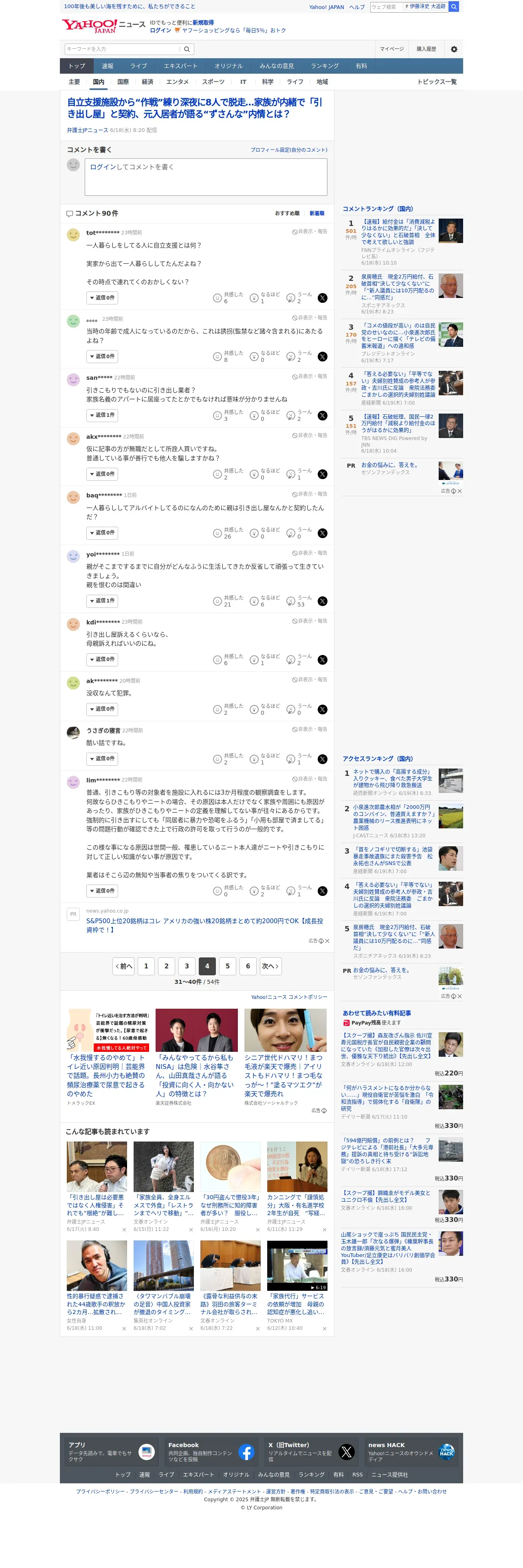
Task: Open article headline 自立支援施設から作戦練り
Action: point(195,108)
